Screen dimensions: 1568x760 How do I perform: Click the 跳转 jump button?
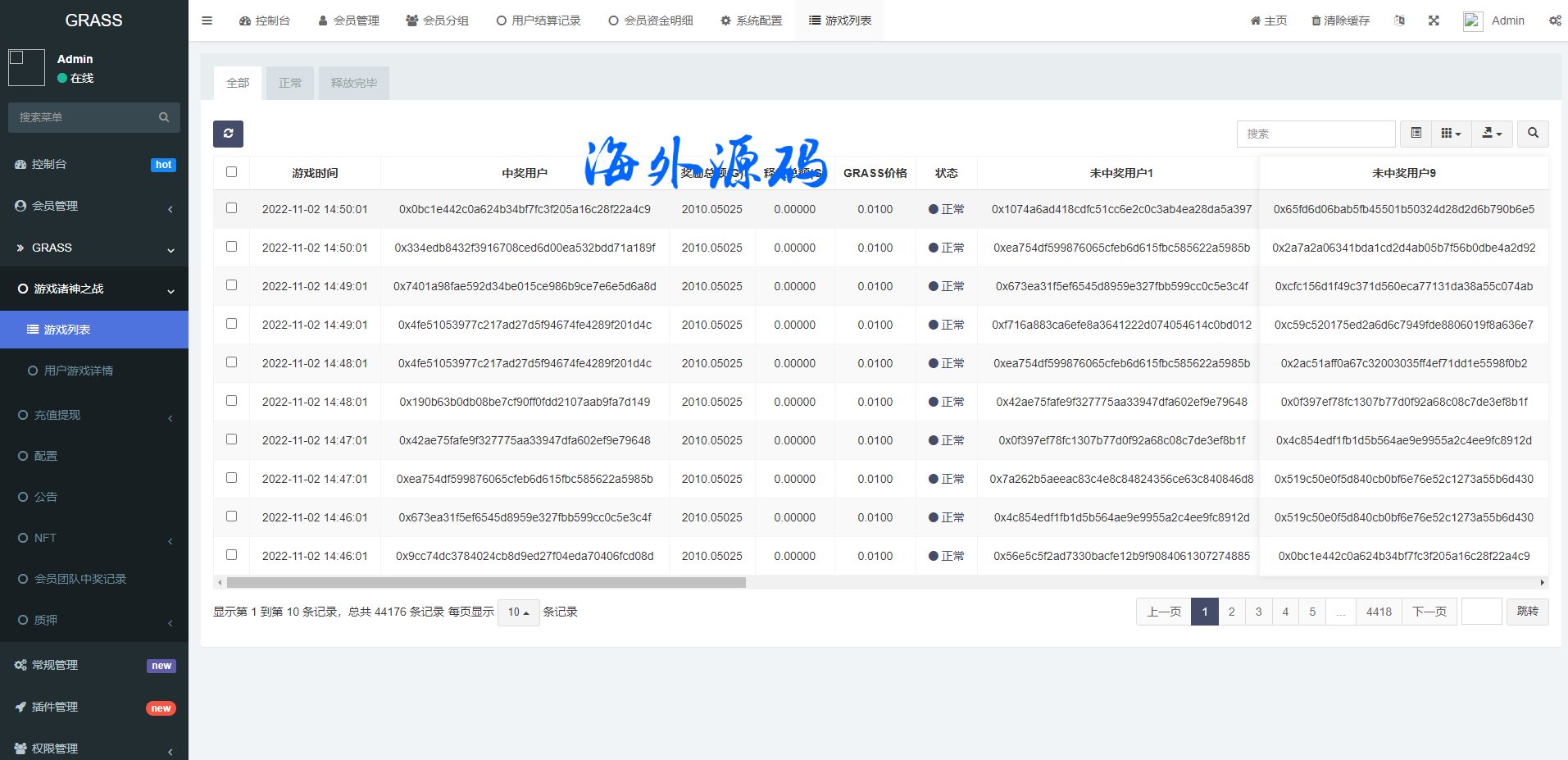point(1527,612)
